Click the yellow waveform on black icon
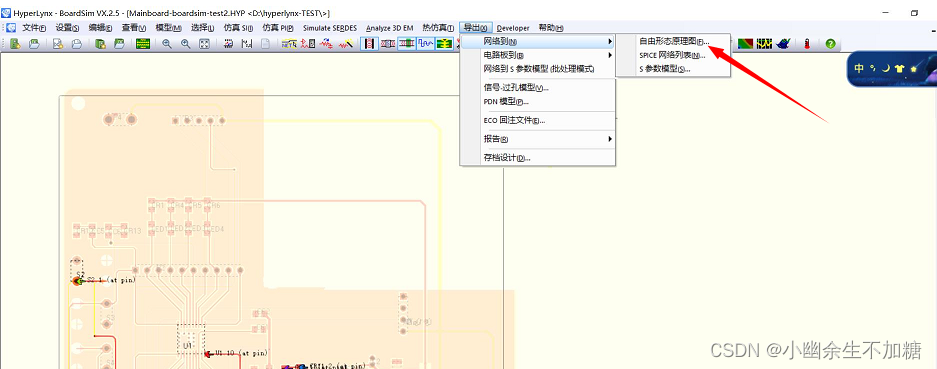This screenshot has width=937, height=369. point(764,44)
